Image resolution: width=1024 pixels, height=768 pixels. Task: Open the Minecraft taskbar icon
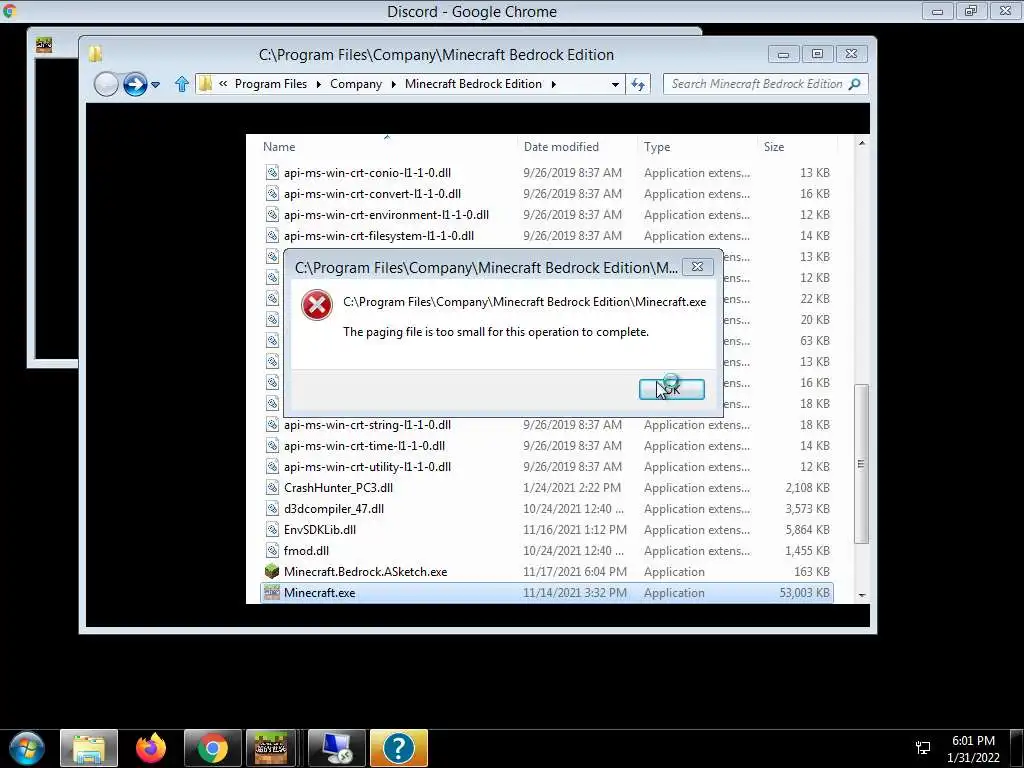[x=272, y=748]
